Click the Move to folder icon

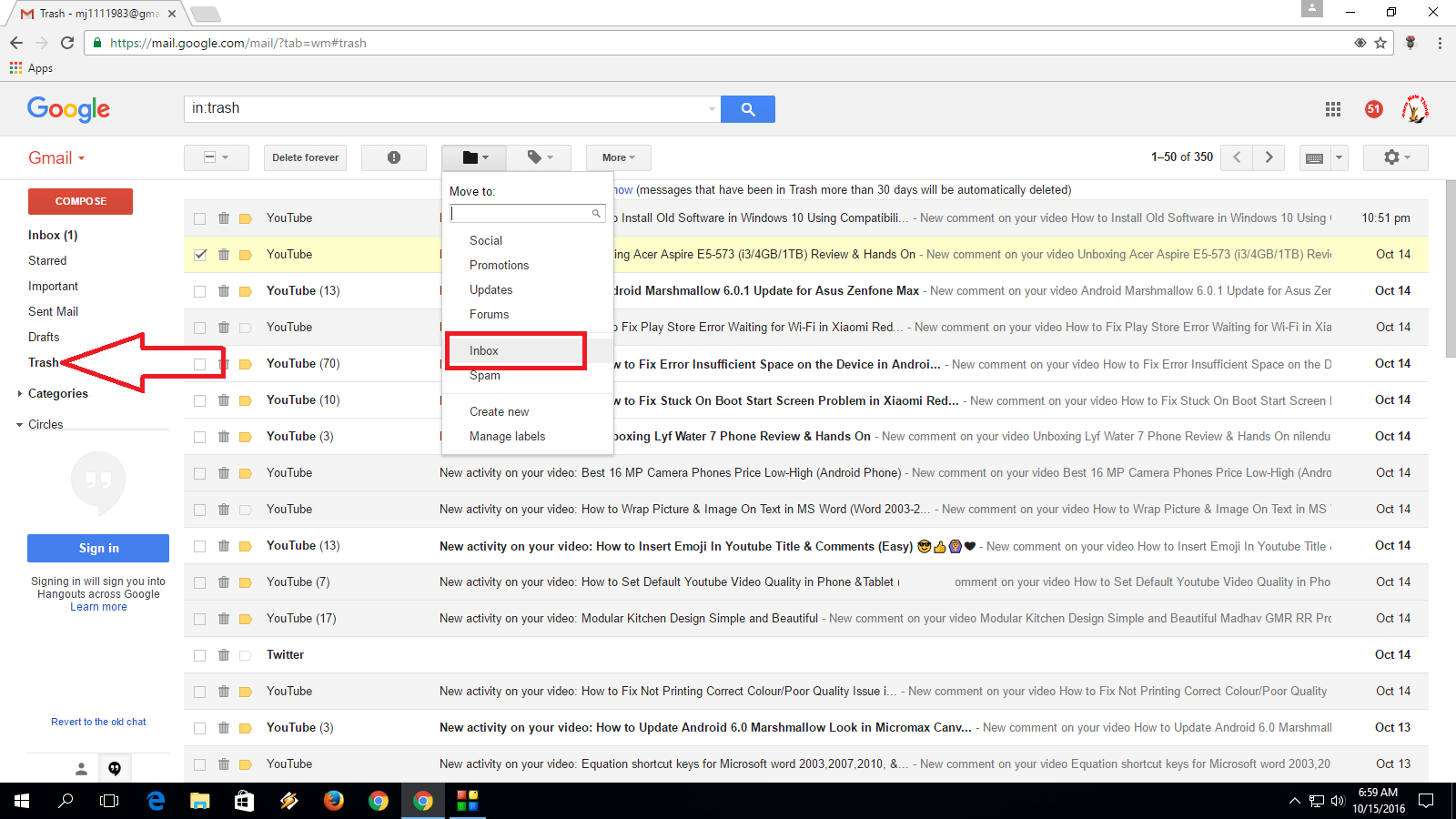click(x=470, y=157)
